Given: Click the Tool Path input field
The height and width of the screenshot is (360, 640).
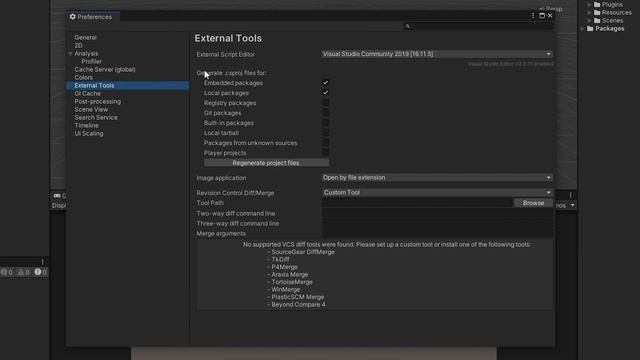Looking at the screenshot, I should coord(417,203).
